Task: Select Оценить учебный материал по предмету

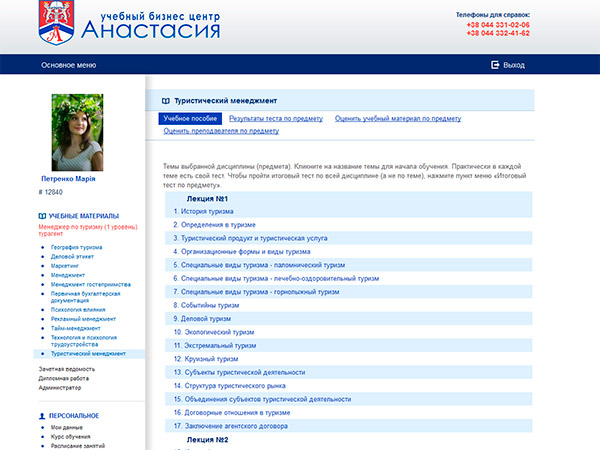Action: [398, 118]
